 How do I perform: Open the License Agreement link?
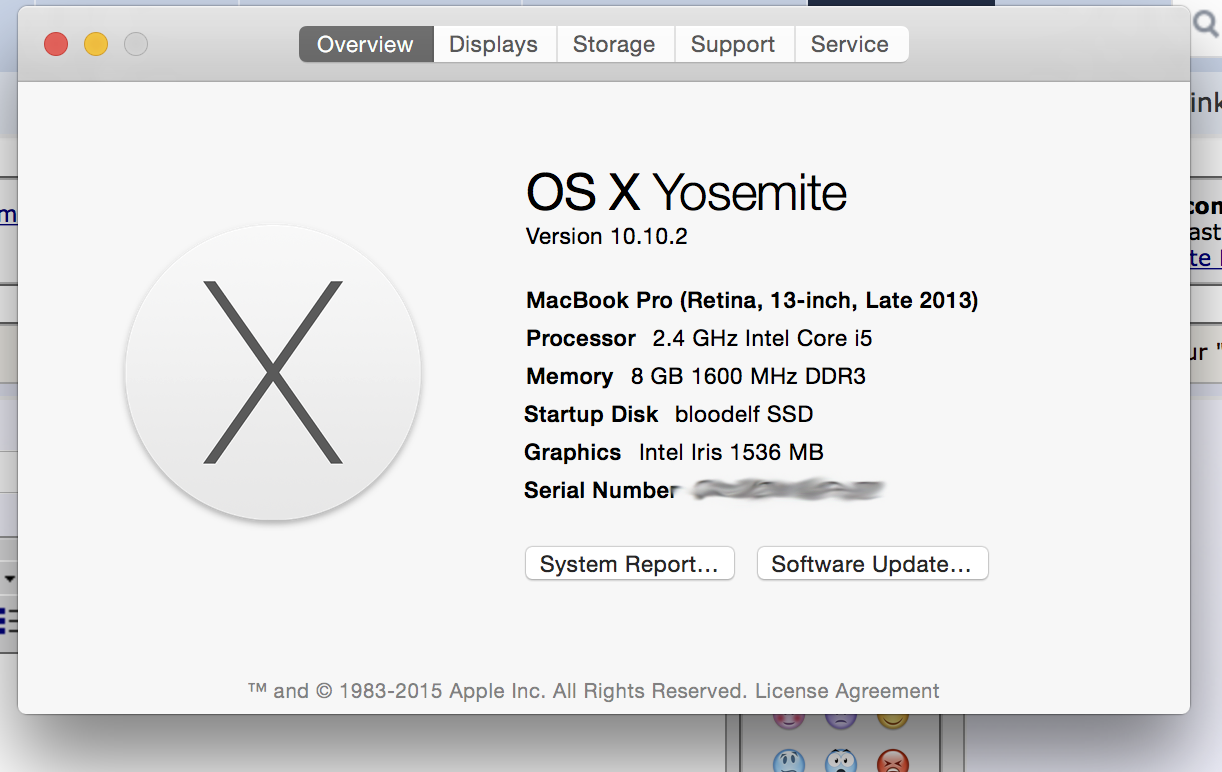pyautogui.click(x=847, y=691)
